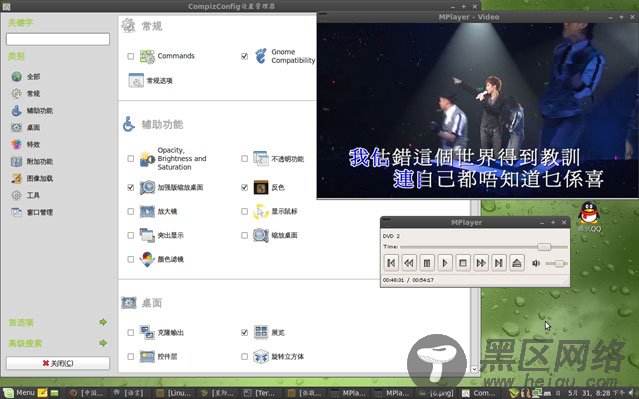Uncheck the 反色 checkbox
639x399 pixels.
coord(244,187)
